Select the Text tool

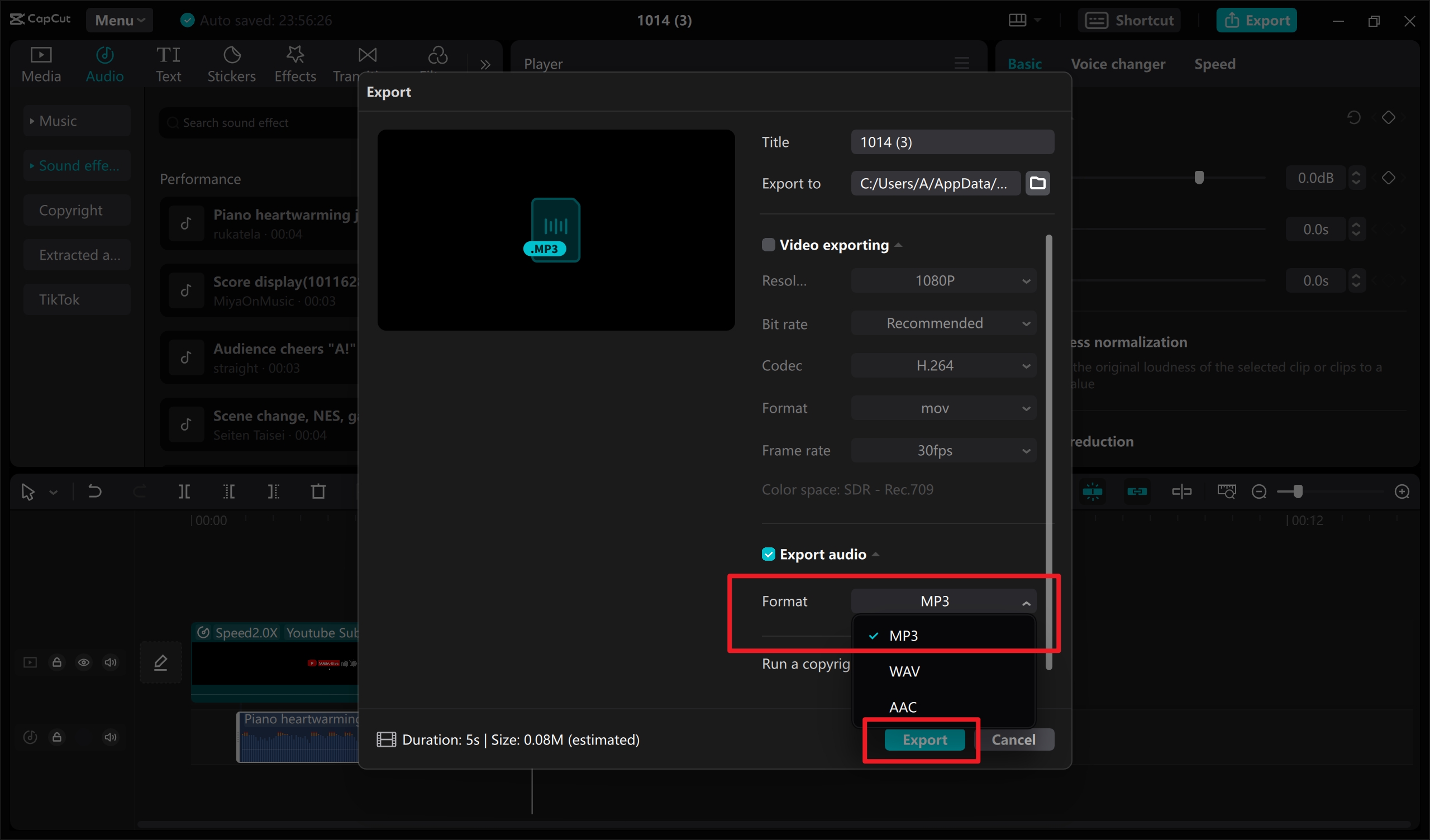point(168,64)
